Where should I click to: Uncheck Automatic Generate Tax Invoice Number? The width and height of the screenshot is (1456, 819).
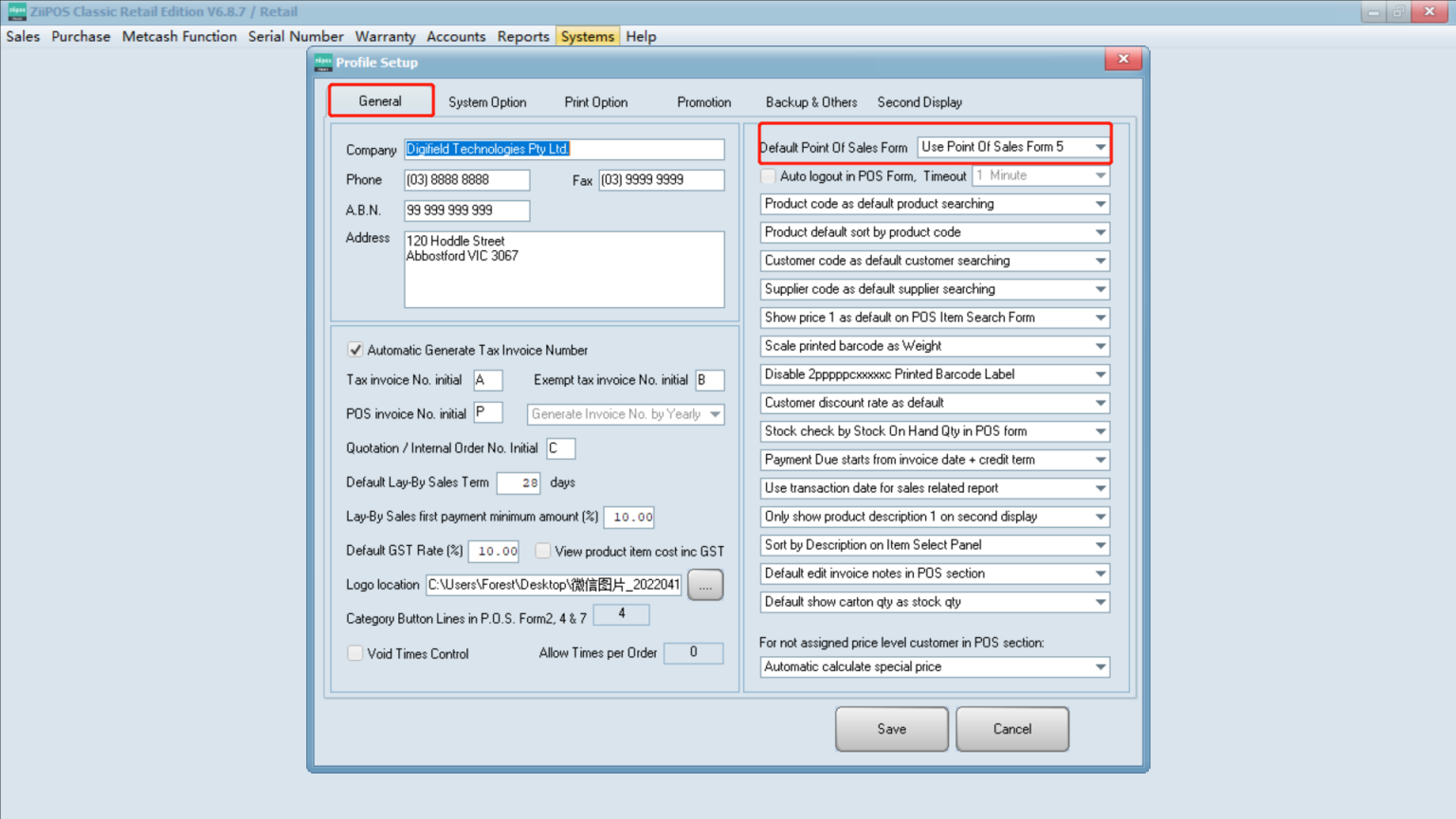(x=355, y=350)
